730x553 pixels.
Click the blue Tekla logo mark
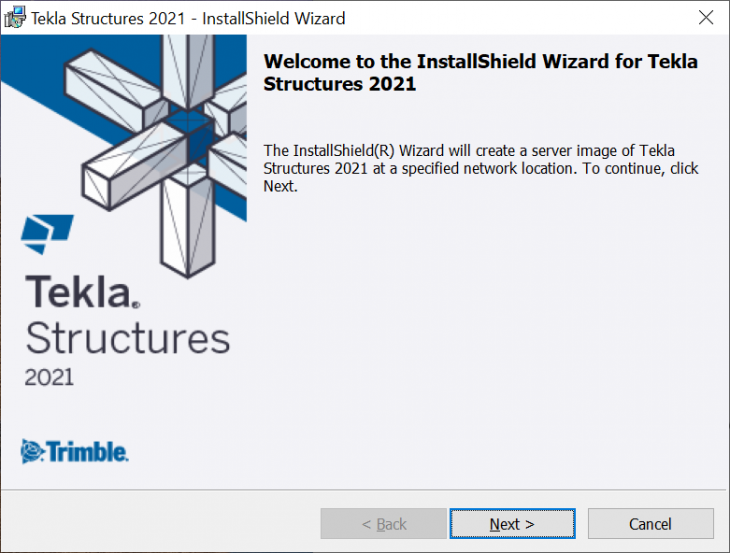[47, 234]
